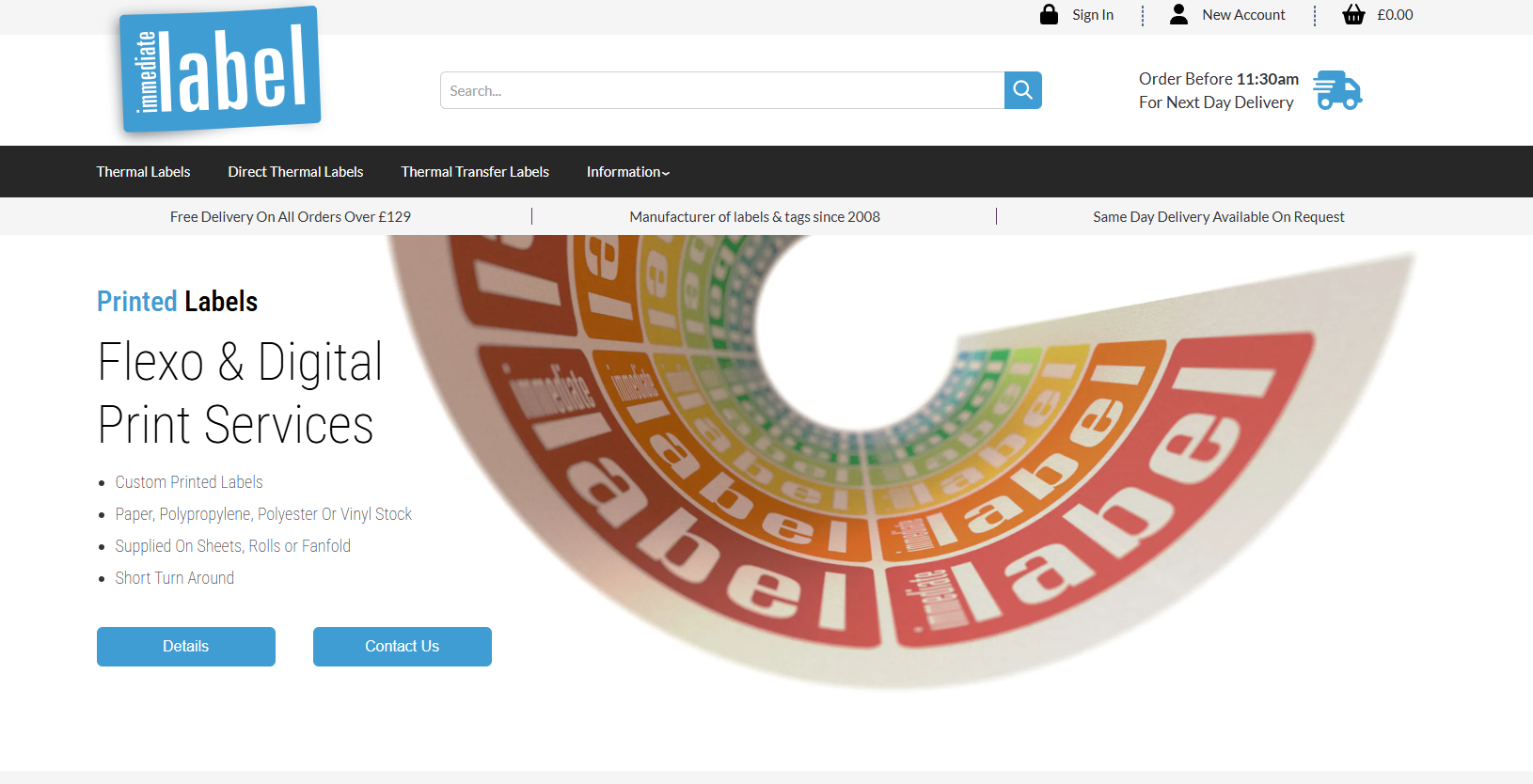Viewport: 1533px width, 784px height.
Task: Click the Printed Labels heading
Action: point(177,302)
